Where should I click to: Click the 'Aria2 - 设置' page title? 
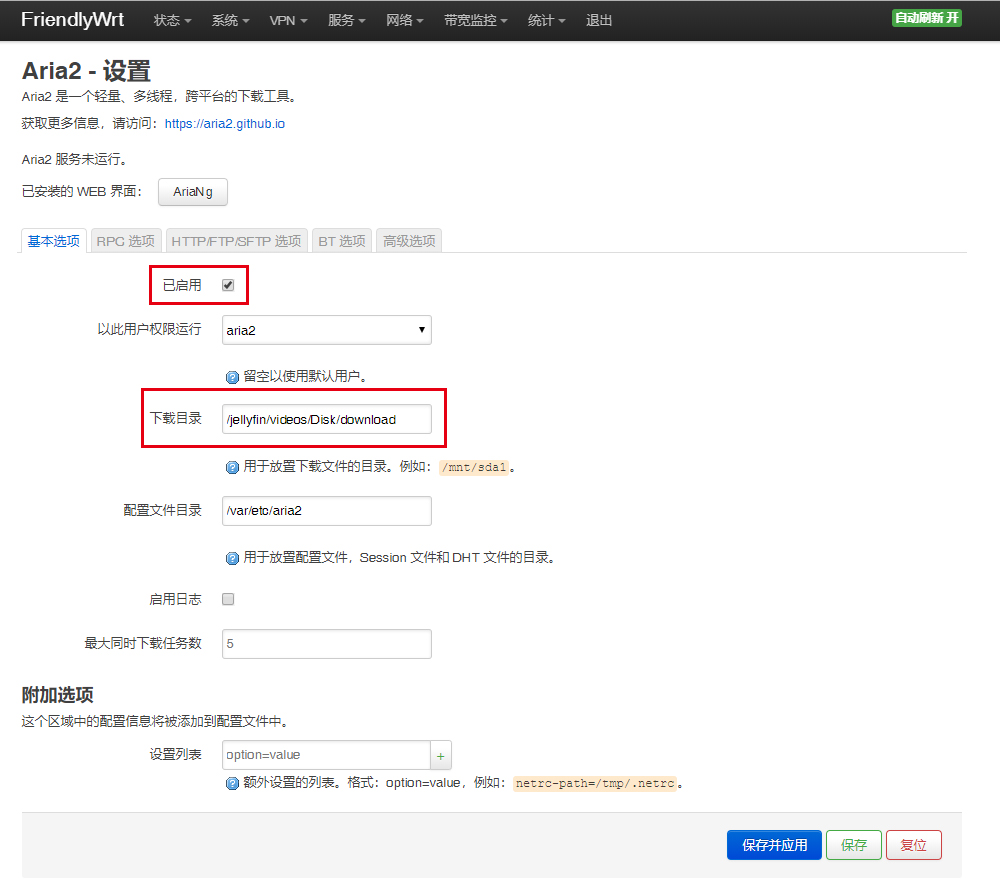[86, 71]
